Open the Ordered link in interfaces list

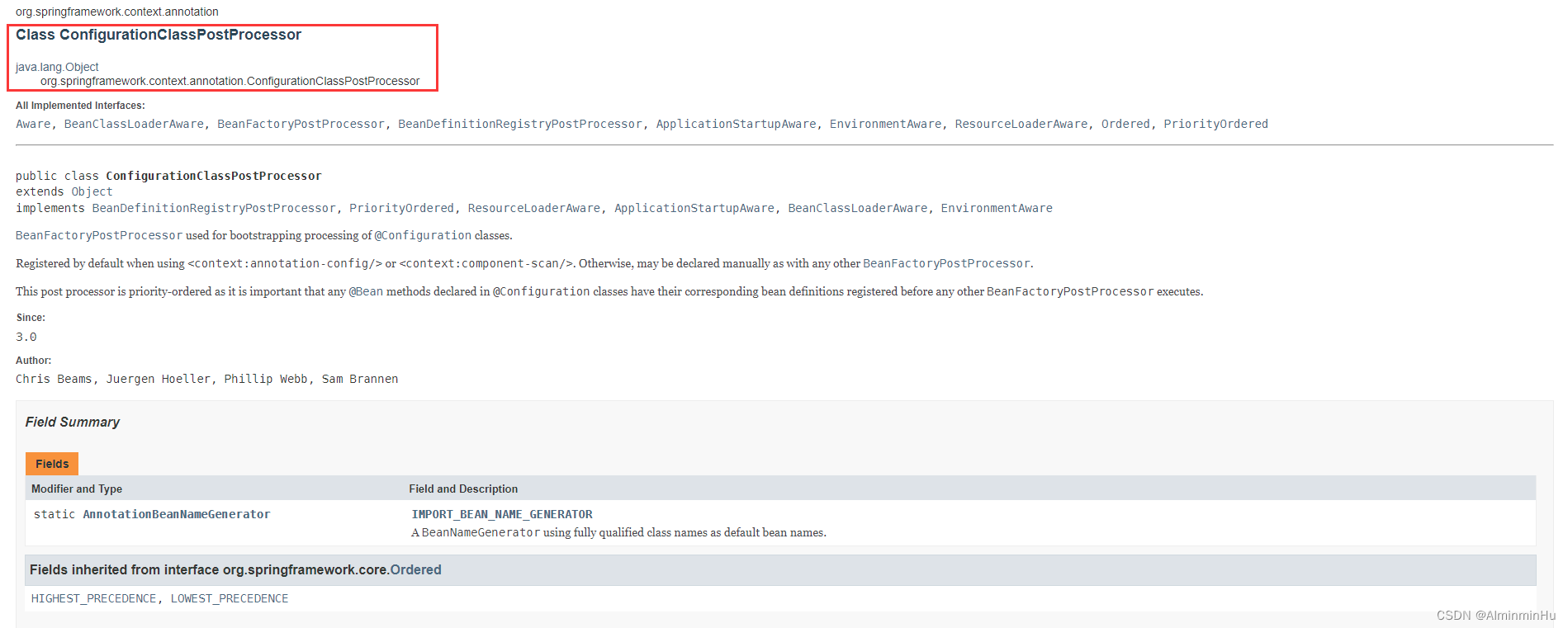tap(1125, 124)
